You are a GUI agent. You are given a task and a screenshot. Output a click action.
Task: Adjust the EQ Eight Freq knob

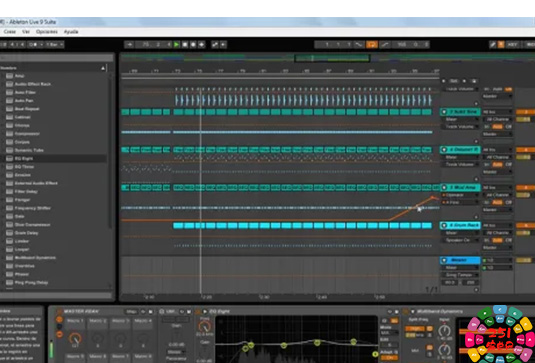(x=205, y=326)
